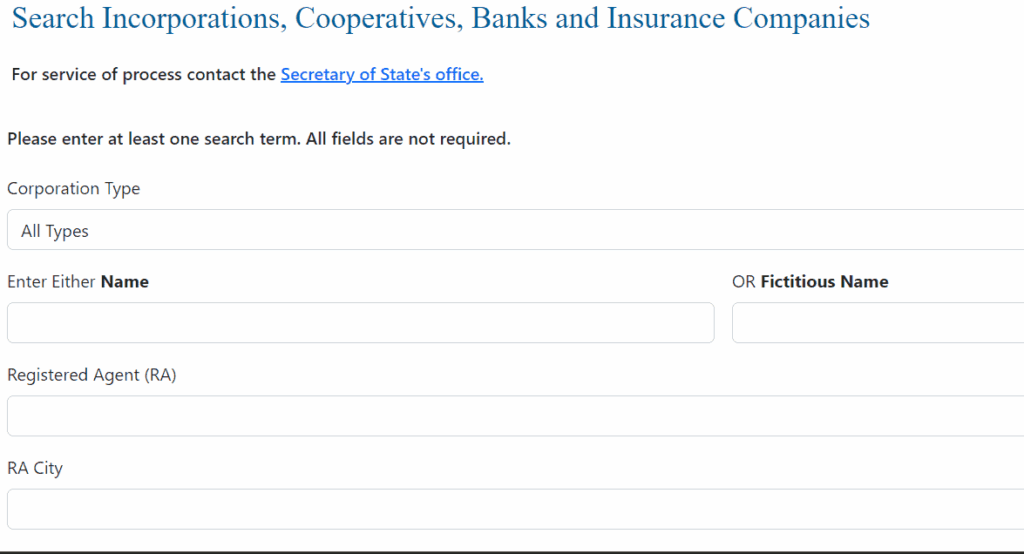Focus the Name search input field
Viewport: 1024px width, 554px height.
[360, 323]
